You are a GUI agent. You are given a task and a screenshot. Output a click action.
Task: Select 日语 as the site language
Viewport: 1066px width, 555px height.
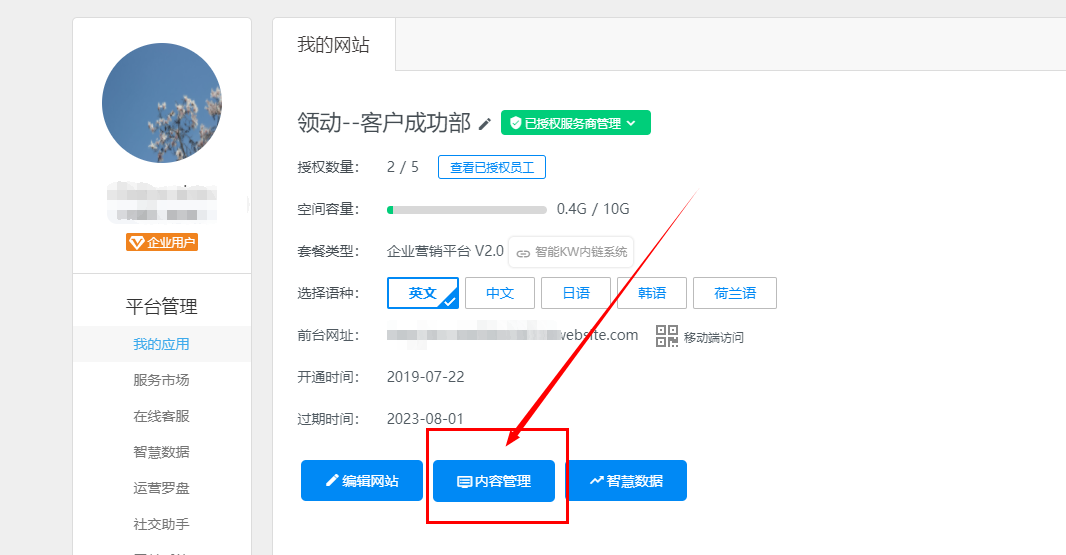(x=575, y=293)
